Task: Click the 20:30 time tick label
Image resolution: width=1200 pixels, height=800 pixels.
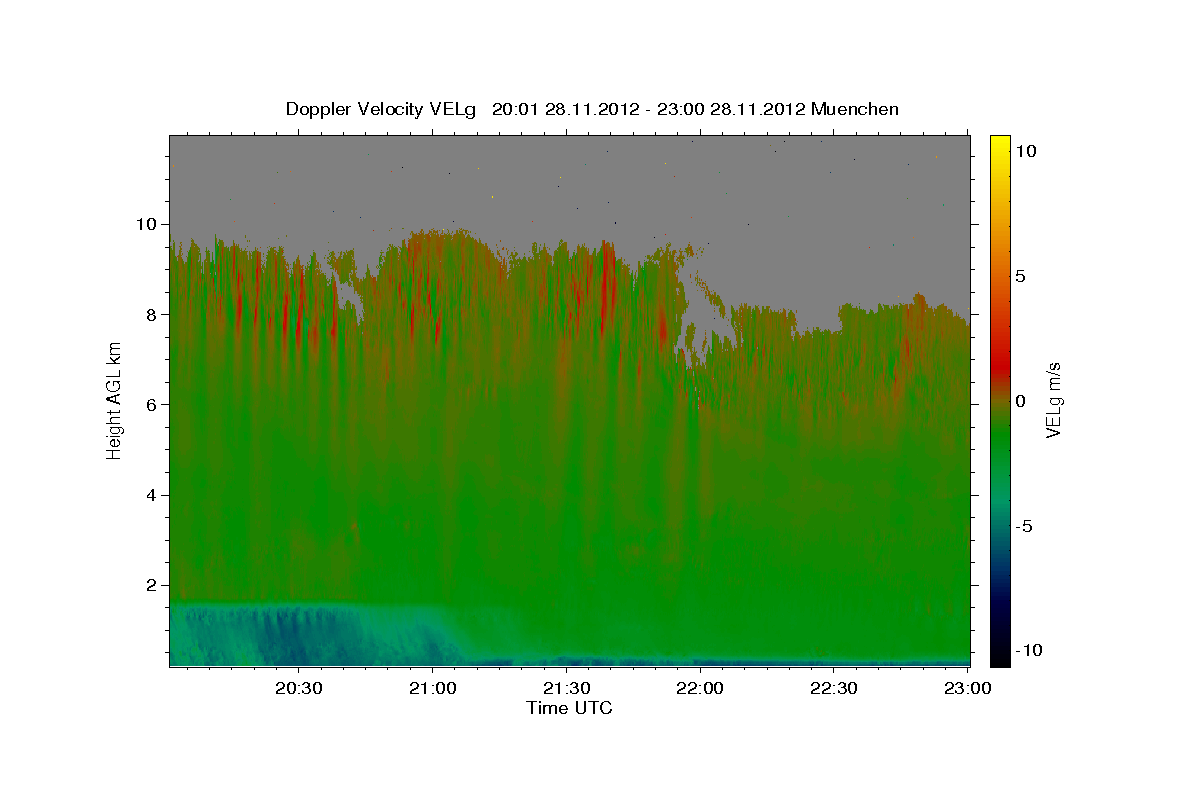Action: coord(298,688)
